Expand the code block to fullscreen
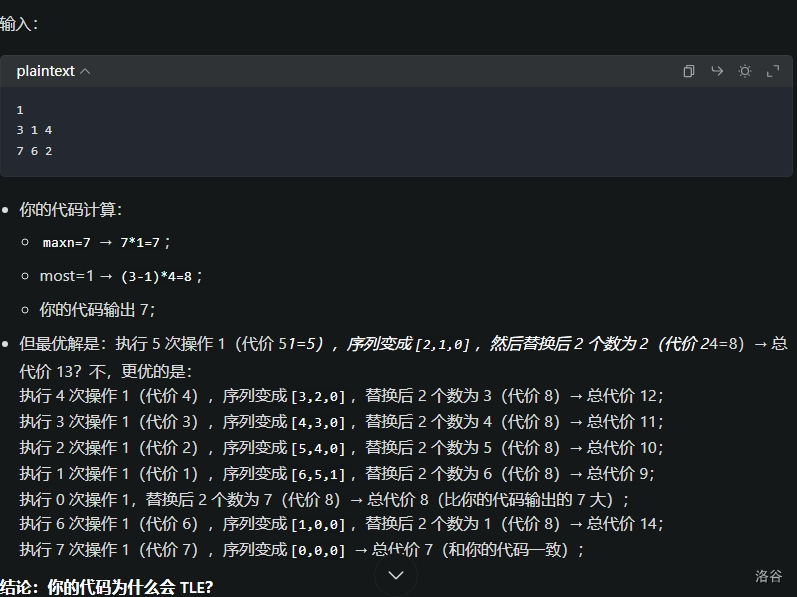Screen dimensions: 797x597 click(x=772, y=71)
